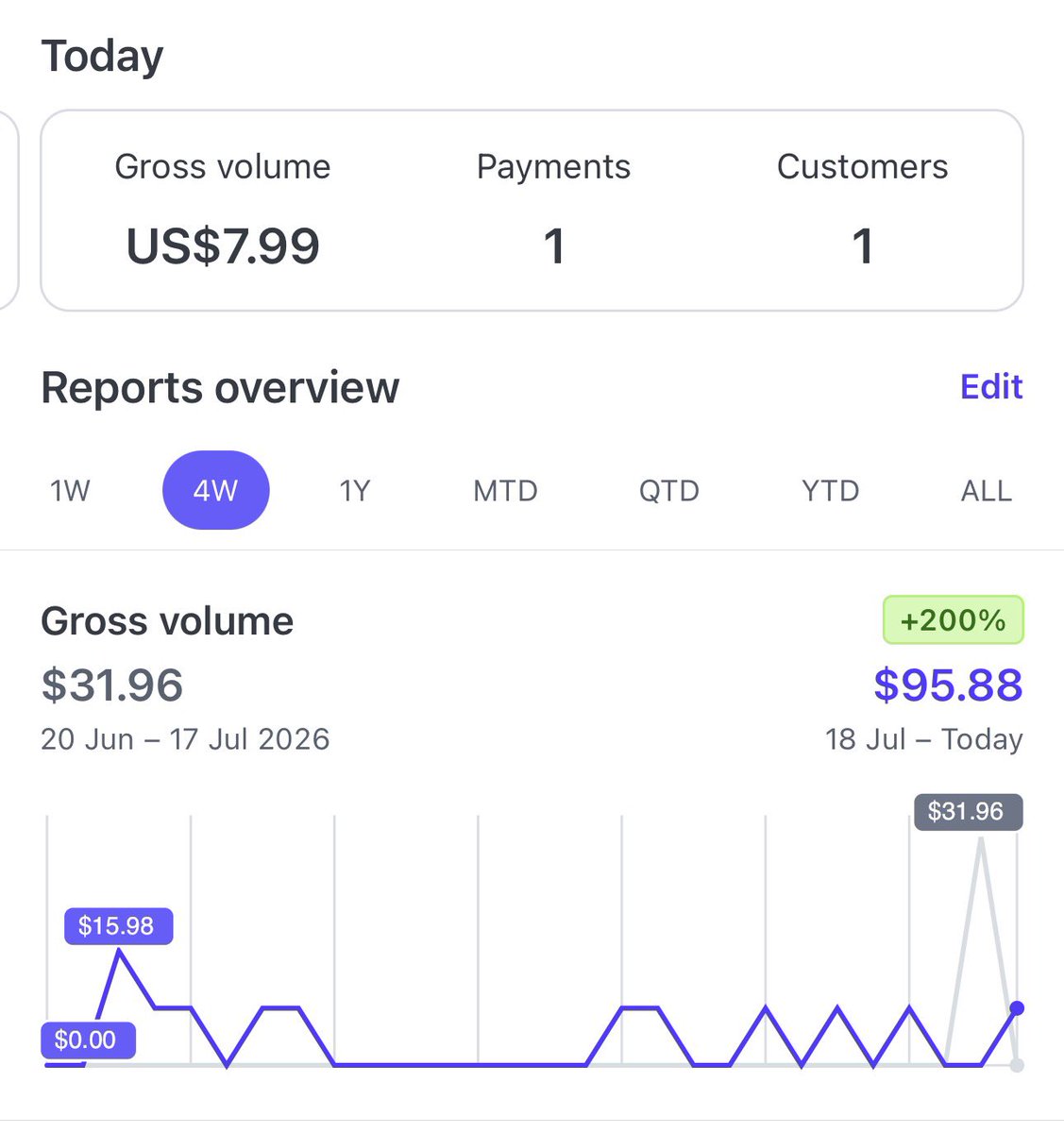Tap the current period total $95.88
The image size is (1064, 1133).
pos(948,685)
